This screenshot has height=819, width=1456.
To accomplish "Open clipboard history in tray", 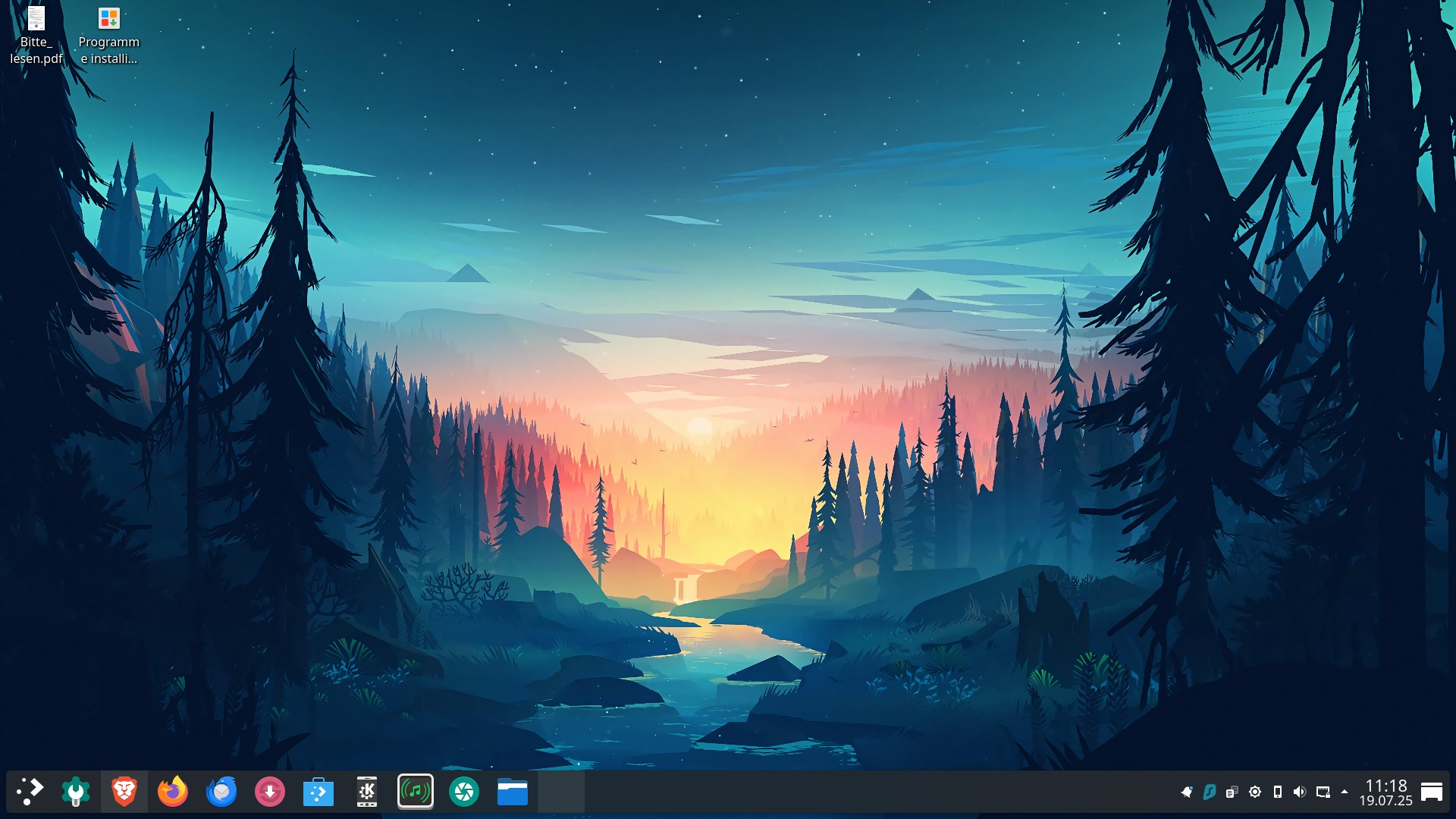I will click(x=1232, y=792).
